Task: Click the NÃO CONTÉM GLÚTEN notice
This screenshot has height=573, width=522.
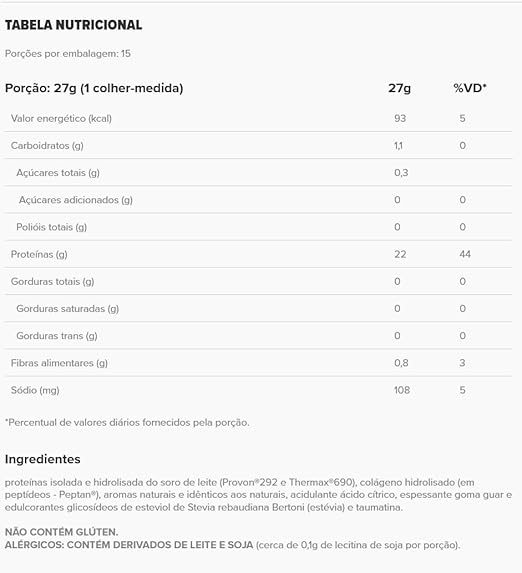Action: (x=61, y=532)
